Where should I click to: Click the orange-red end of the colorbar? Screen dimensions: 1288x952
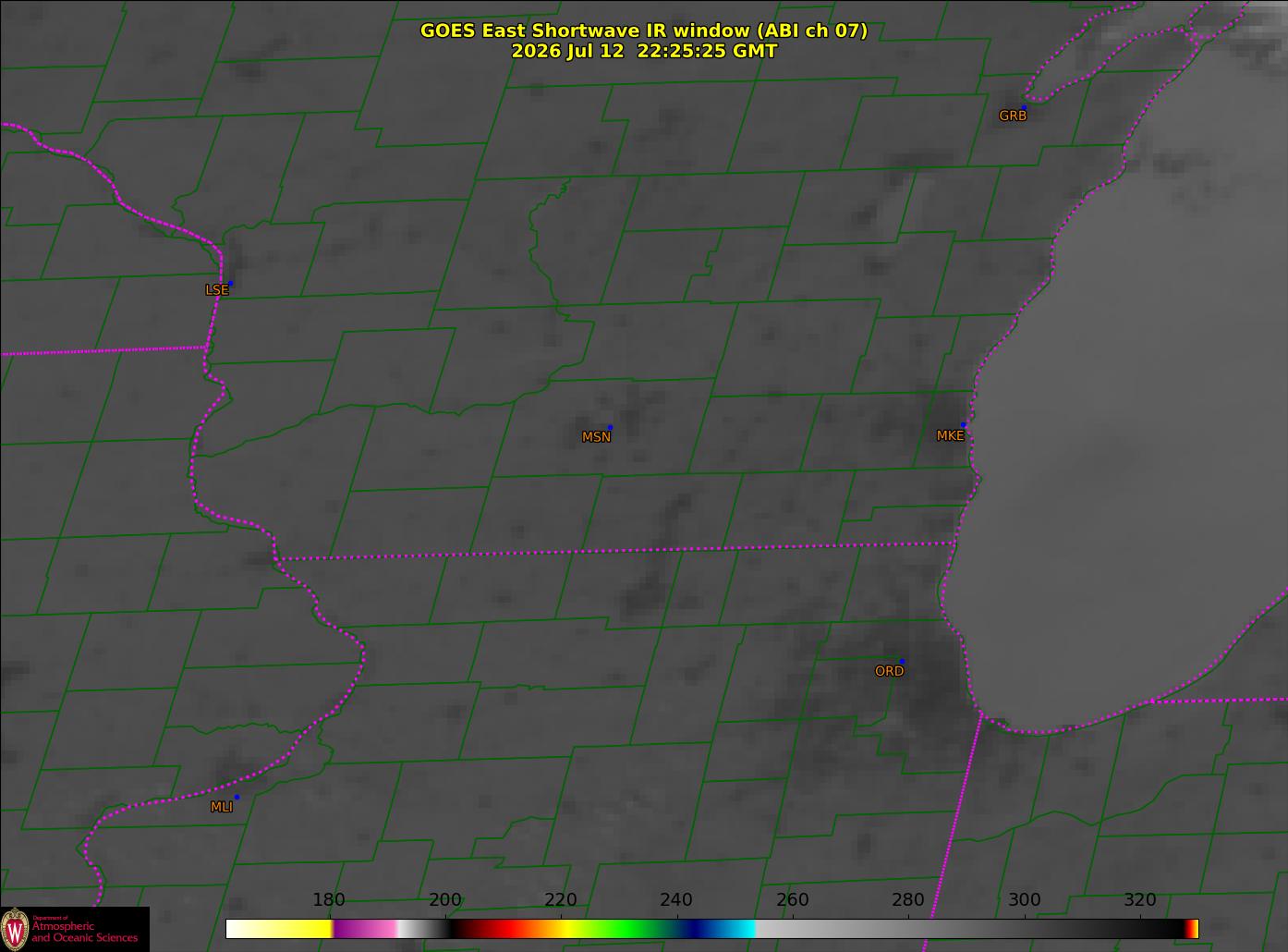click(1193, 929)
